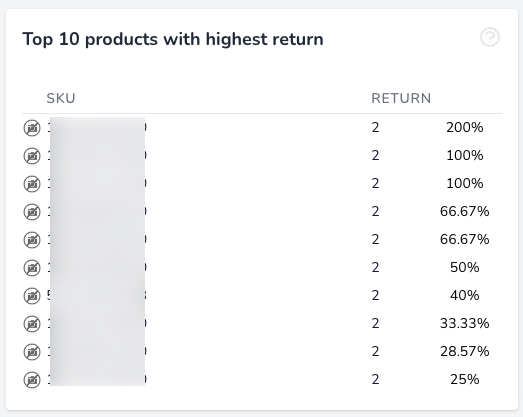Click the 40% return percentage value
The width and height of the screenshot is (523, 417).
click(x=465, y=296)
